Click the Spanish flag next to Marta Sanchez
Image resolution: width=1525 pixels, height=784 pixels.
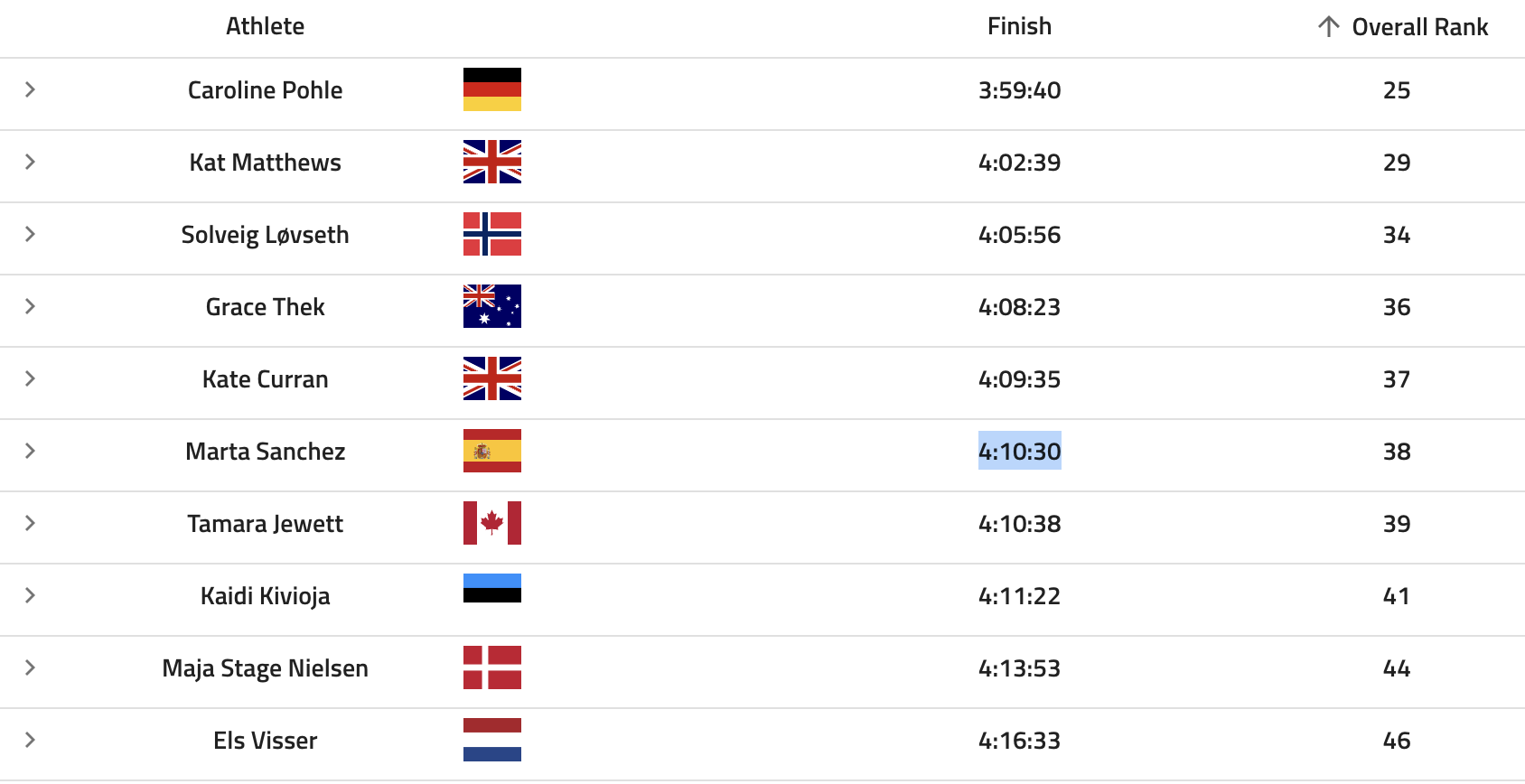492,451
